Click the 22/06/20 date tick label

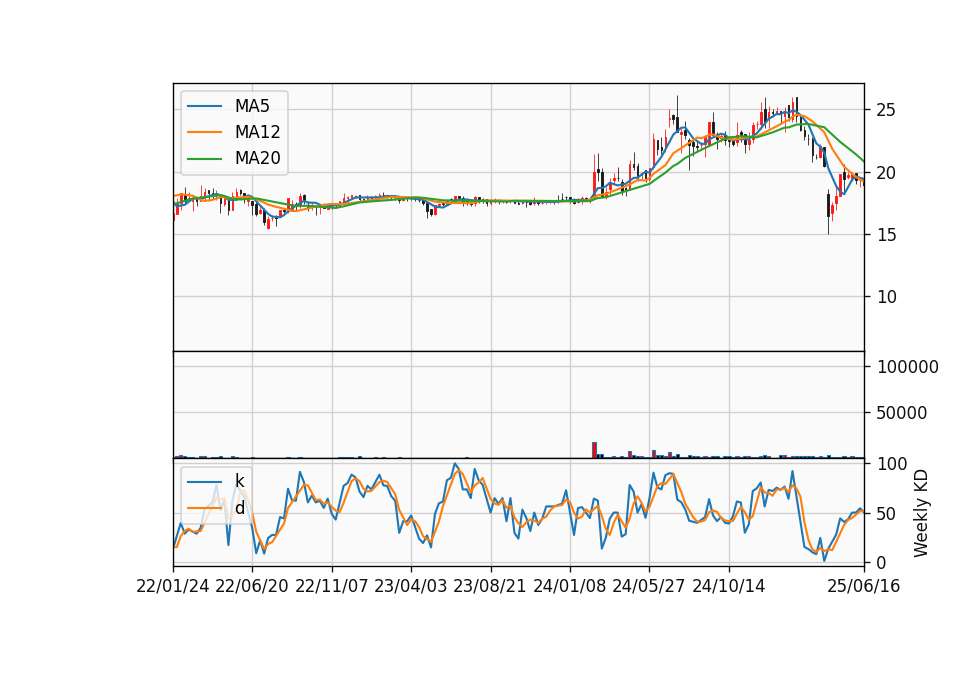click(252, 586)
